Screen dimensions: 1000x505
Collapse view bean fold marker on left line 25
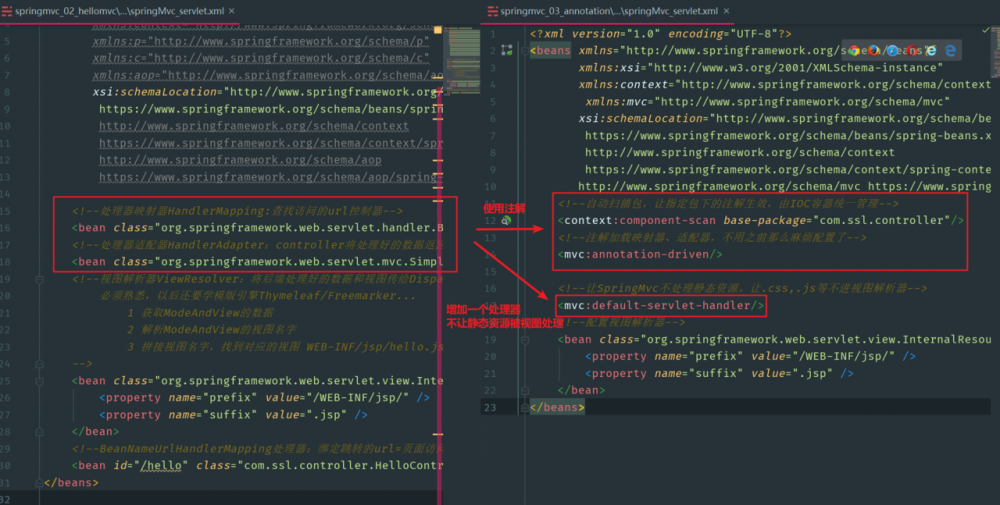[39, 381]
